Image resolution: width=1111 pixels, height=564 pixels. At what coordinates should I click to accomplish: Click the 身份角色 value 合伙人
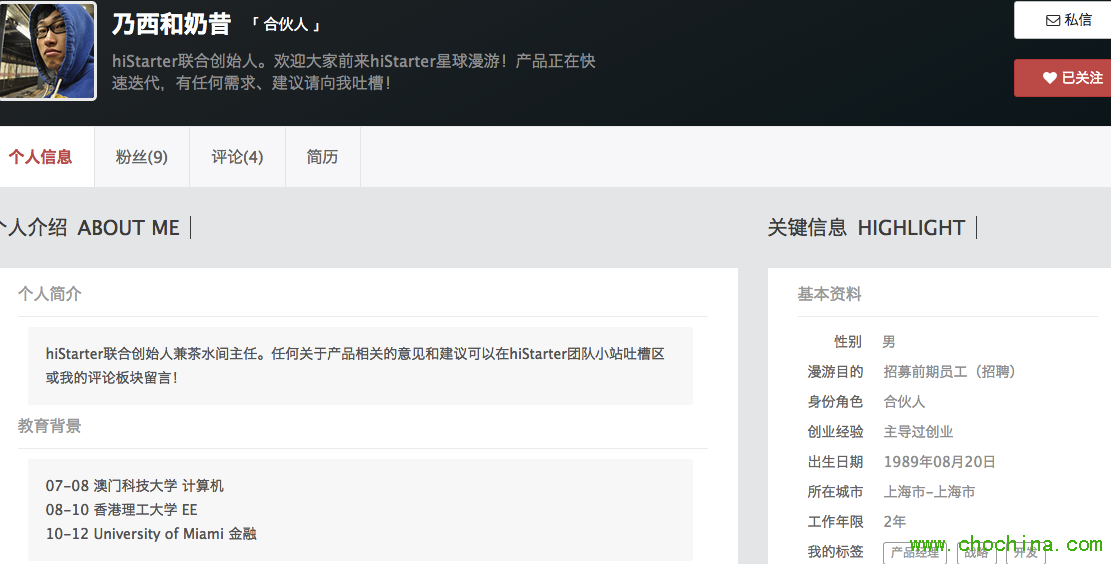click(x=904, y=402)
